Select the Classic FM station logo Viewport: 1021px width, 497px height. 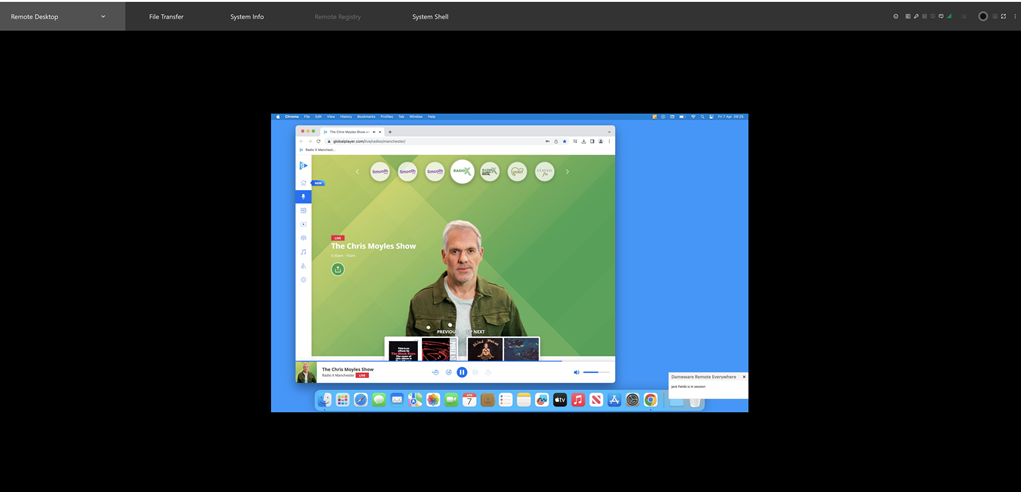coord(544,171)
